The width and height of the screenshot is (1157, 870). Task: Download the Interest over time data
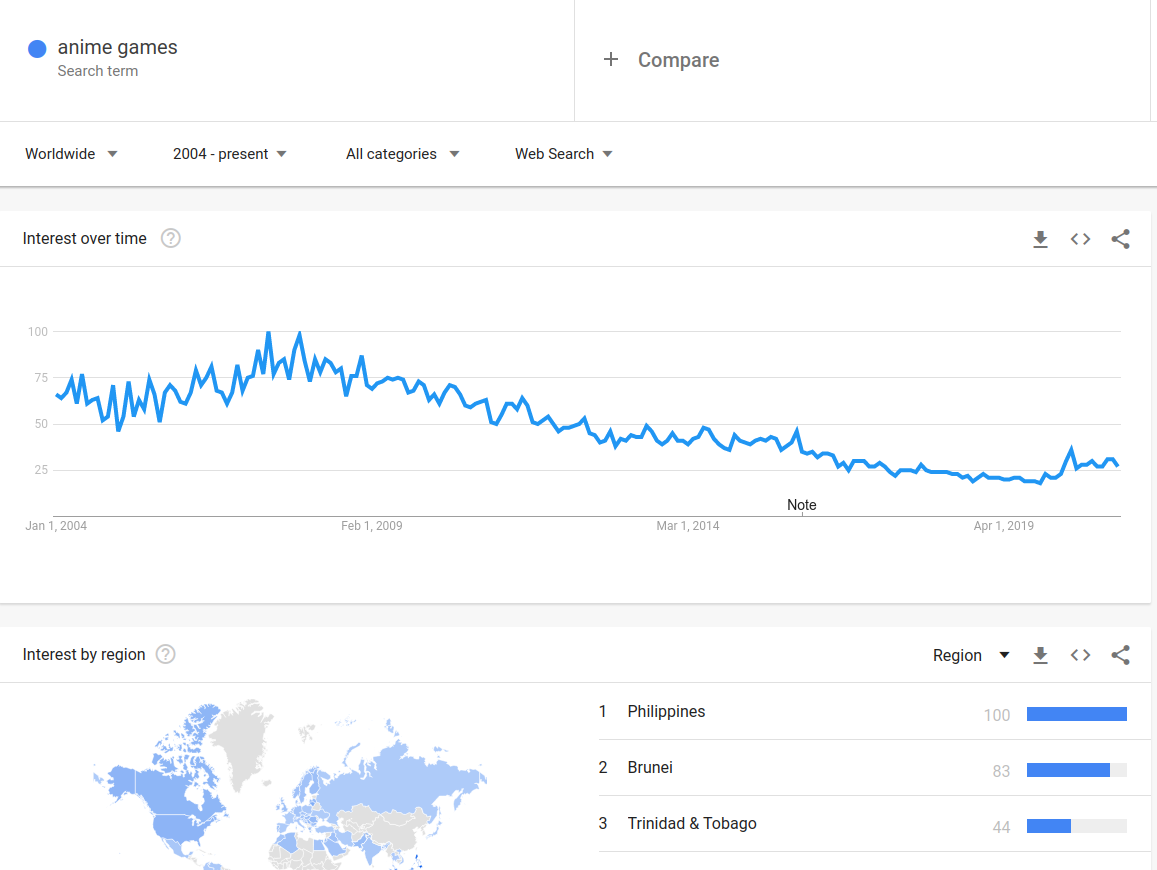(x=1040, y=239)
